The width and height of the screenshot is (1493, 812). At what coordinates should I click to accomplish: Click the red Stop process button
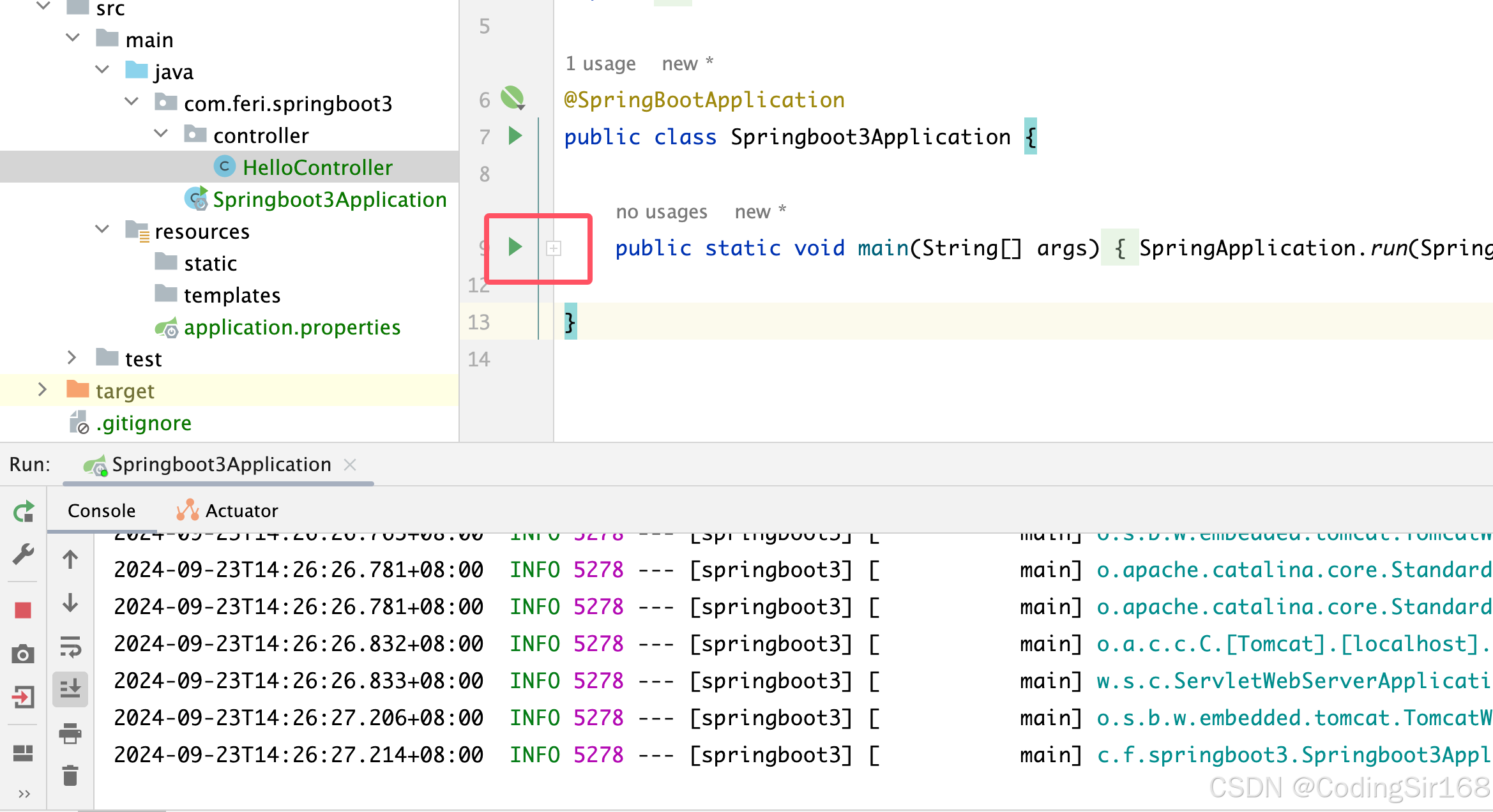click(x=23, y=610)
